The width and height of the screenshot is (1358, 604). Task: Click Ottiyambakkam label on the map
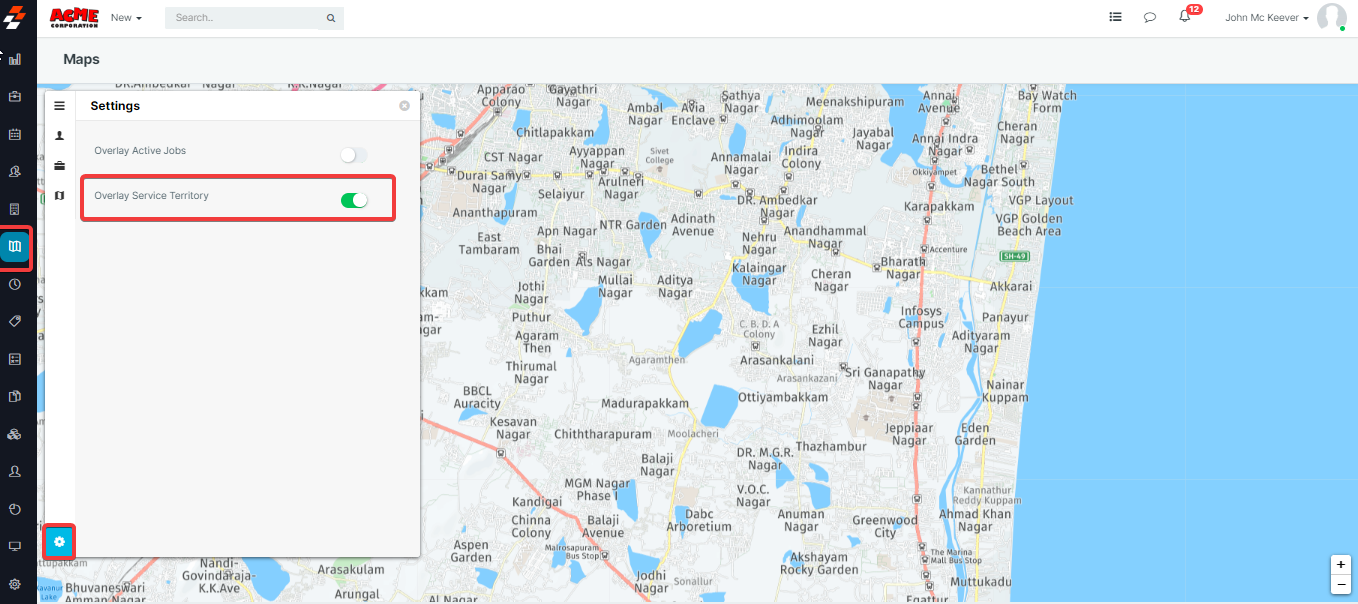point(783,397)
